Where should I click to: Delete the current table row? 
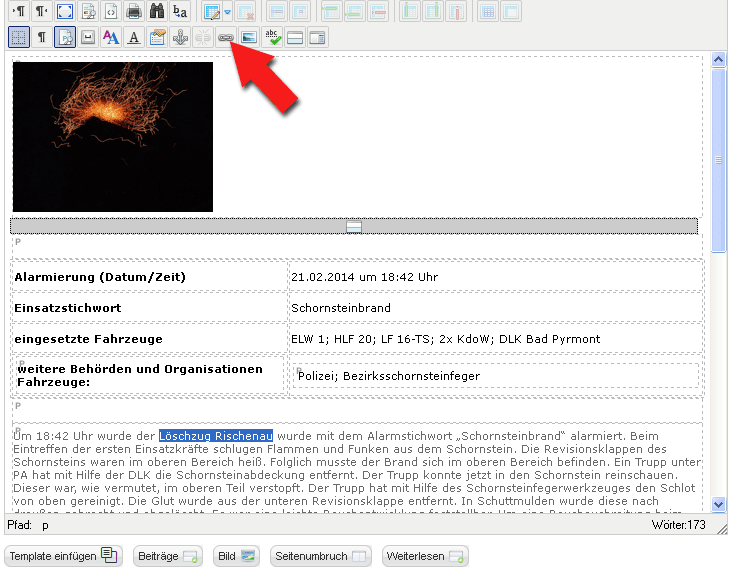point(378,12)
